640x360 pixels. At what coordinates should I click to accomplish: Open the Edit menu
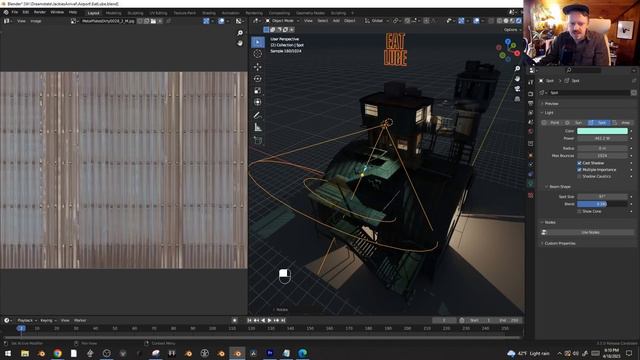click(26, 12)
